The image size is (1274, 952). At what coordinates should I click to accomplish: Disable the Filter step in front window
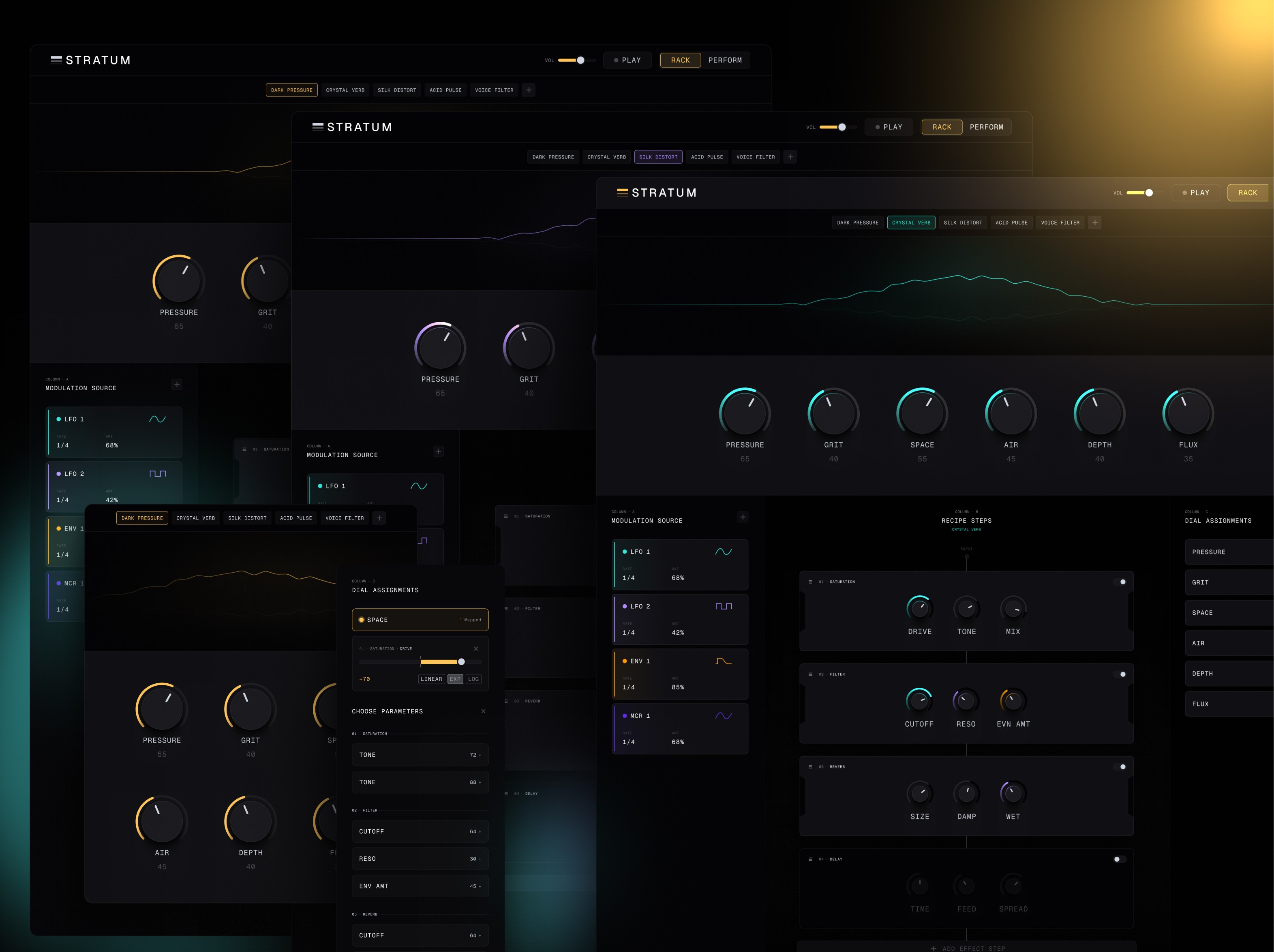pyautogui.click(x=1120, y=674)
